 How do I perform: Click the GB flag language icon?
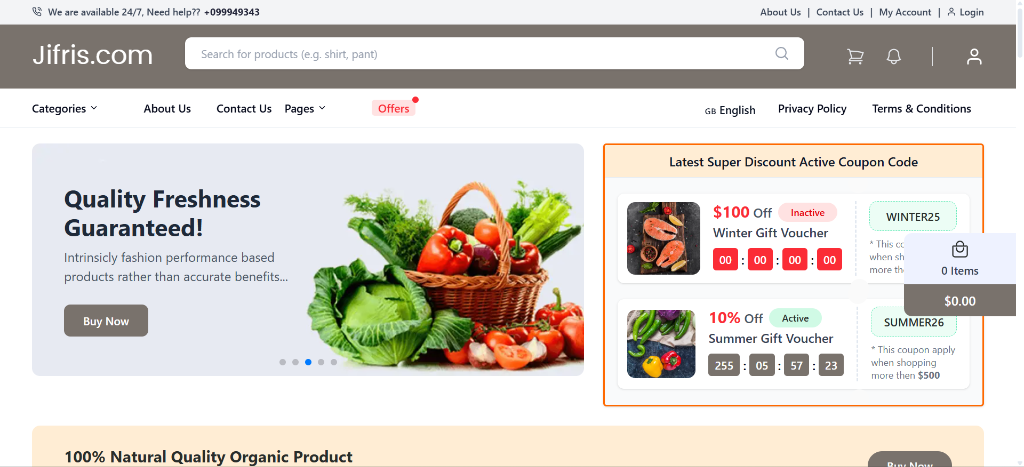tap(710, 111)
